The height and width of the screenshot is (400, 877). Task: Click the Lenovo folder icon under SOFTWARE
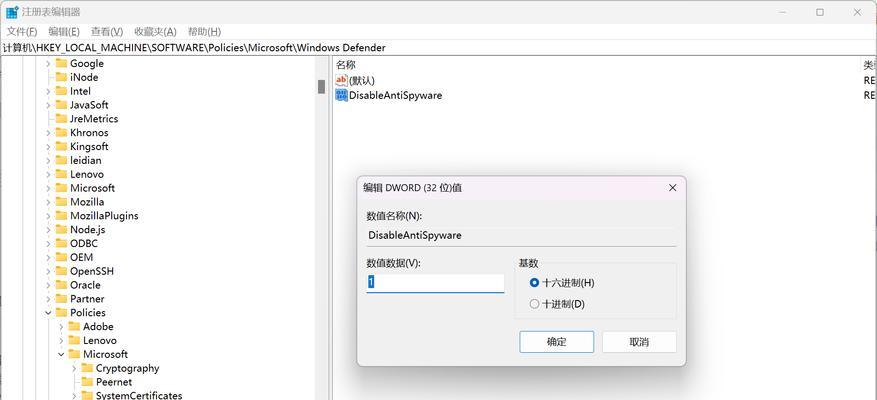coord(61,174)
